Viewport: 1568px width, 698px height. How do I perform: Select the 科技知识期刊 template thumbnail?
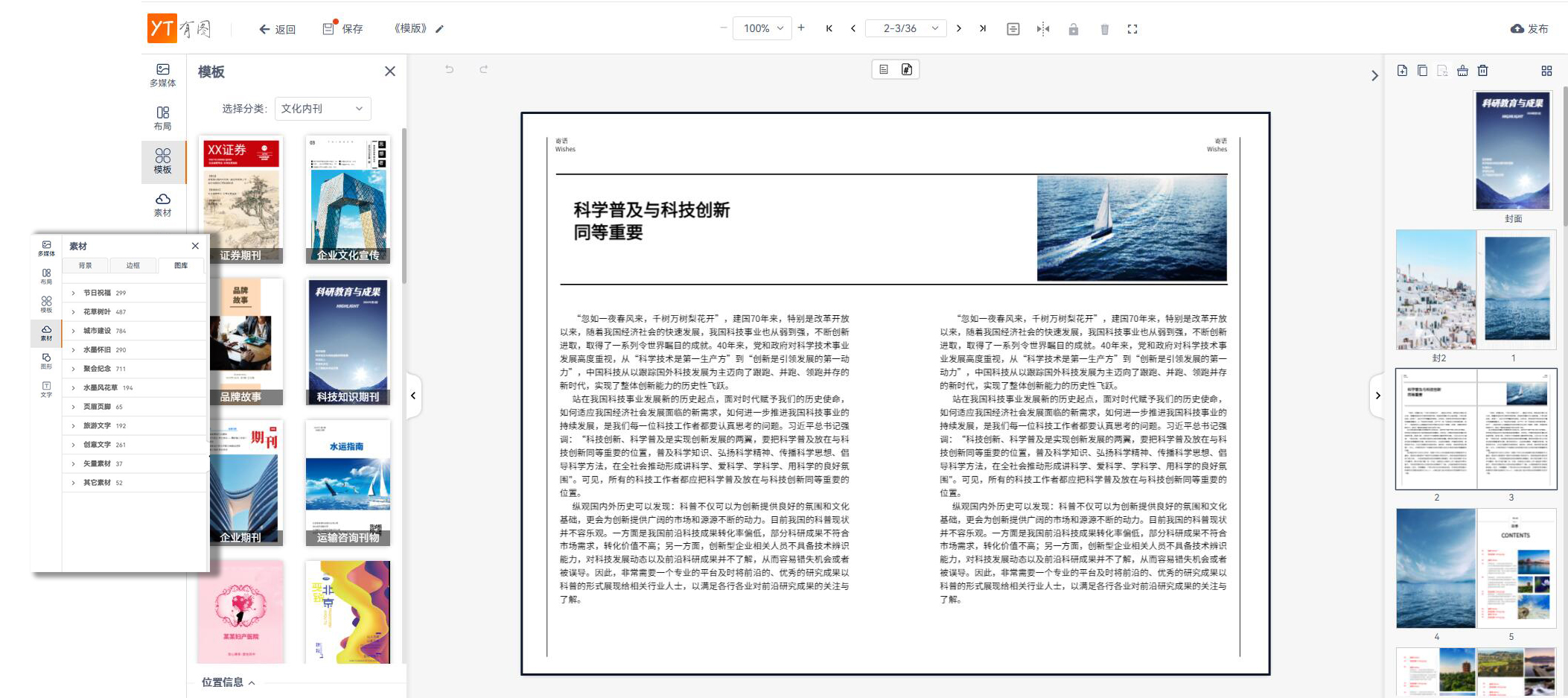(348, 342)
